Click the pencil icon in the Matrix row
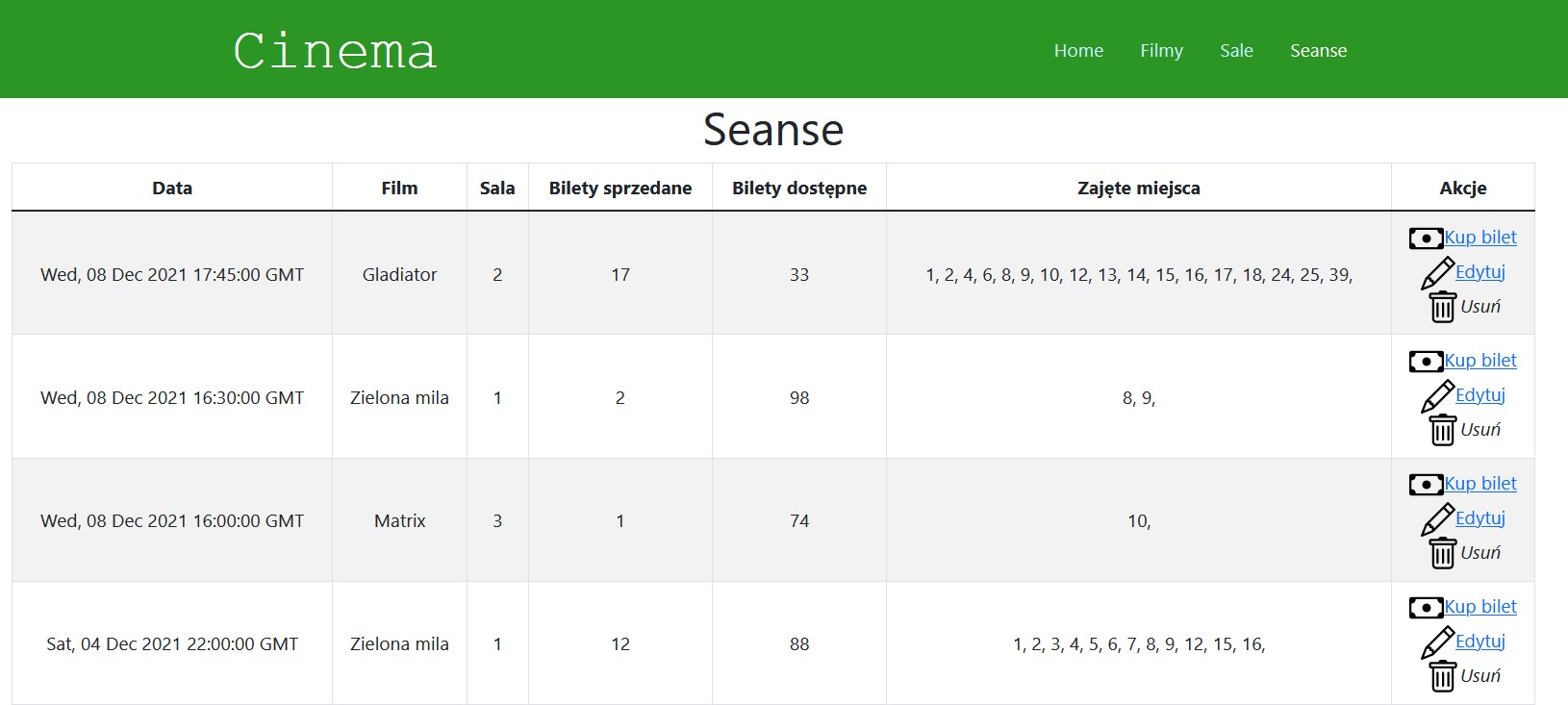1568x705 pixels. 1437,519
